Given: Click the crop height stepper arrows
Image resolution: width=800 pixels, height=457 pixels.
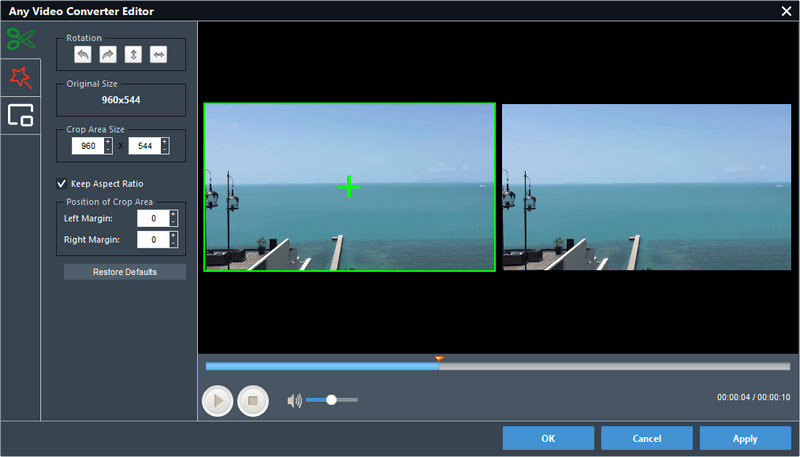Looking at the screenshot, I should 165,147.
